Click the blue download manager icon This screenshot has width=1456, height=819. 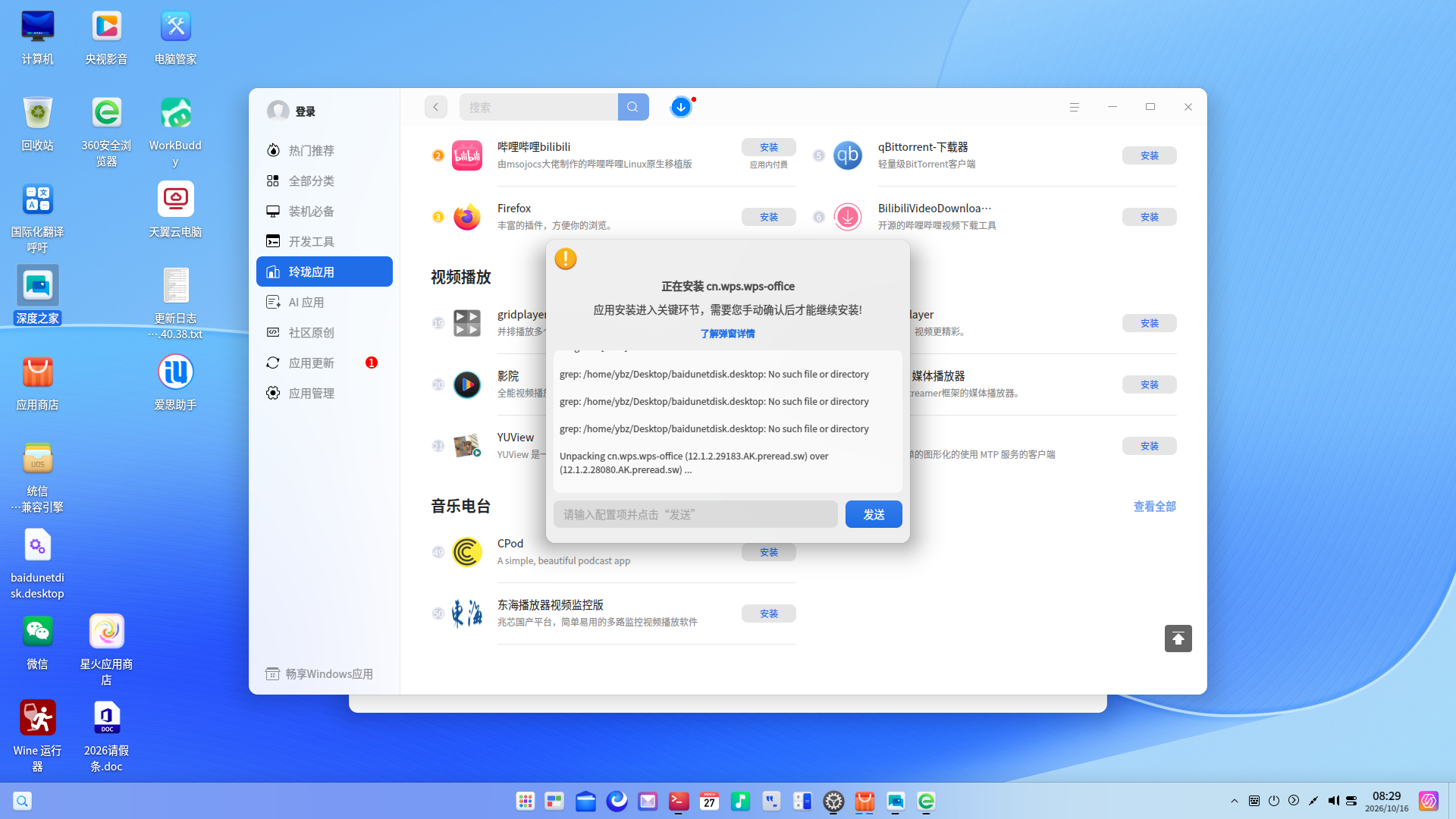tap(681, 107)
